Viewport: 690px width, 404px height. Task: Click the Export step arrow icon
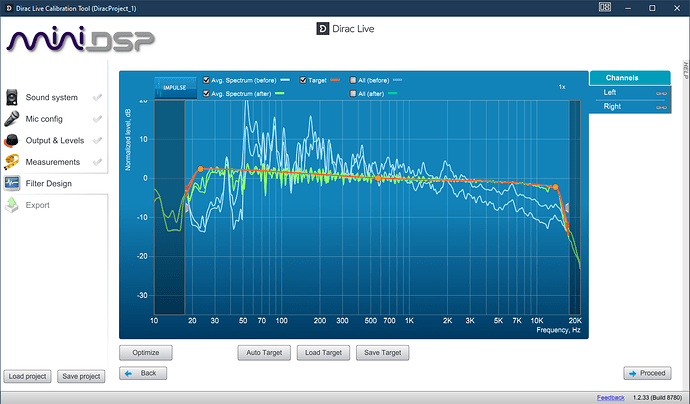point(12,205)
